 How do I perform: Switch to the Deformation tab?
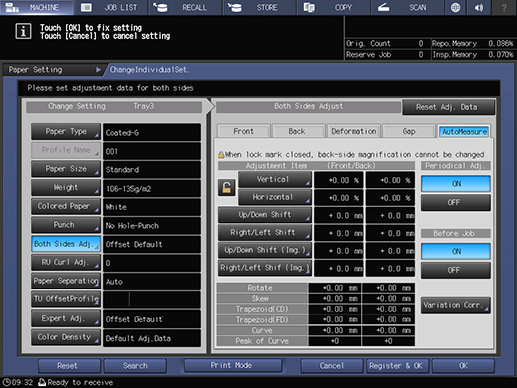(354, 131)
